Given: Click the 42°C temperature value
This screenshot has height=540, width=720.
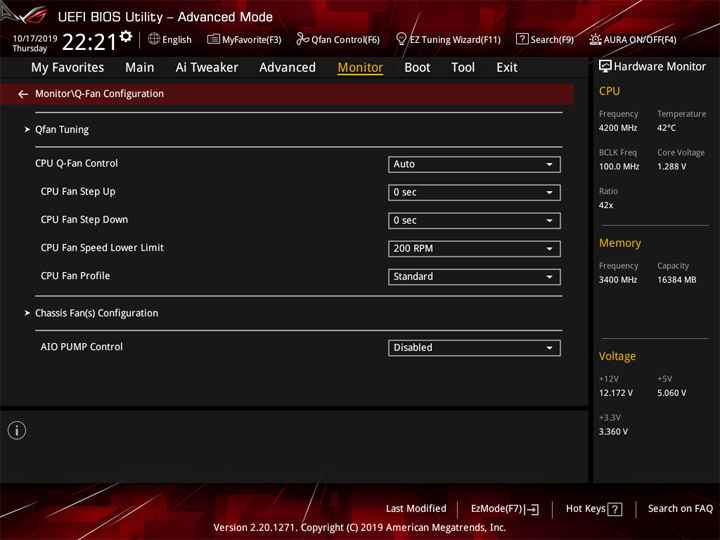Looking at the screenshot, I should click(666, 128).
